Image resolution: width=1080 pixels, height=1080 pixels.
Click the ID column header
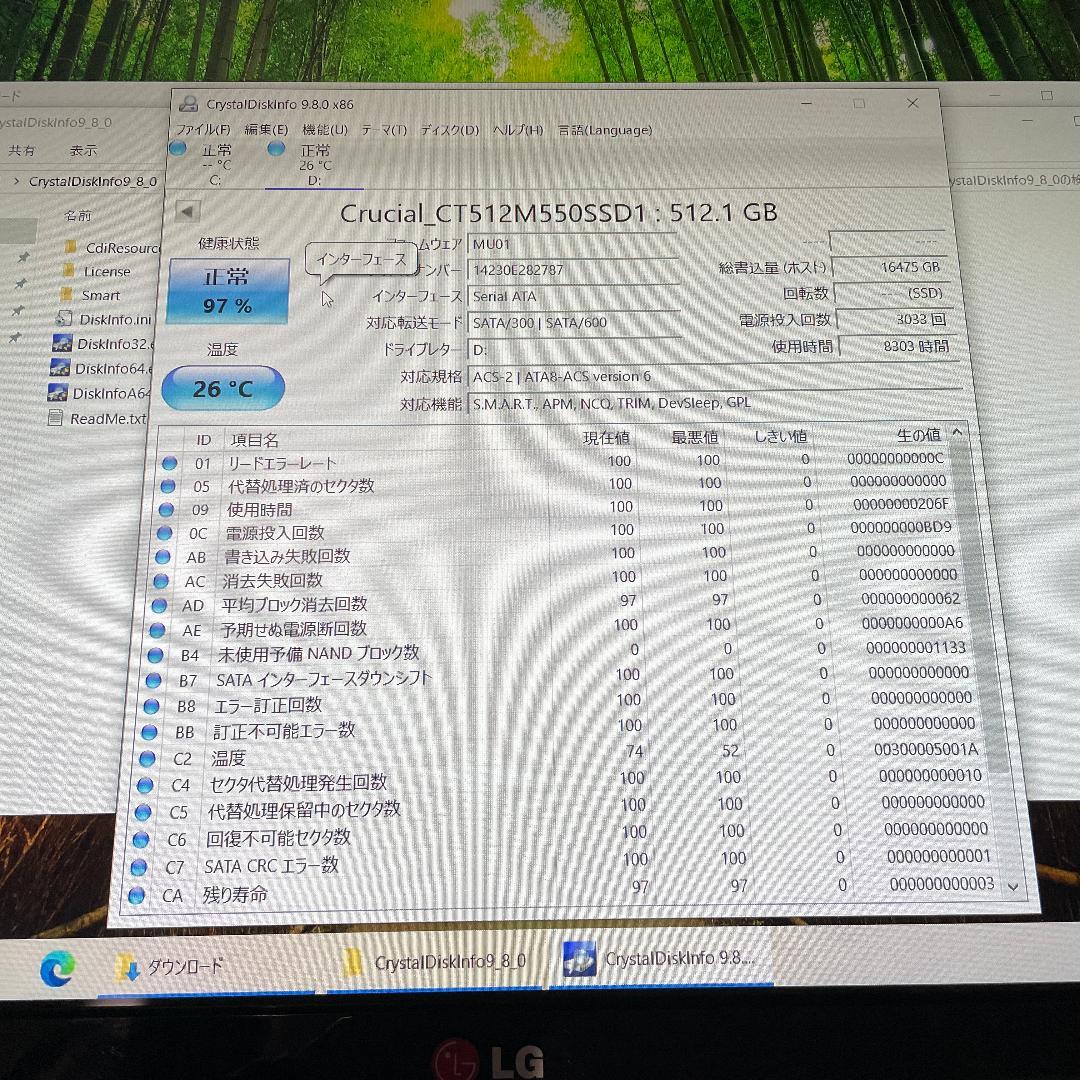203,440
